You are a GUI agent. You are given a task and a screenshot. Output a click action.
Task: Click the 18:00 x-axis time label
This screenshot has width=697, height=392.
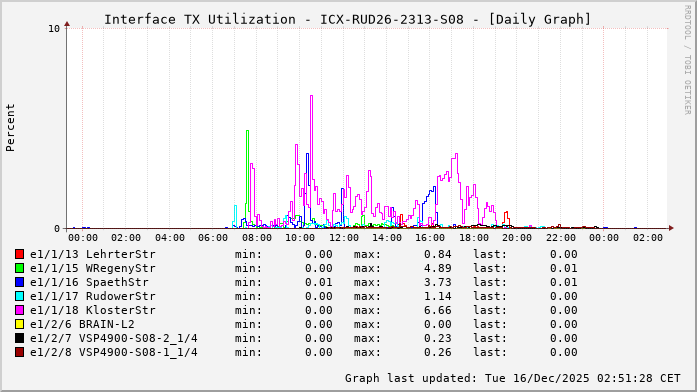474,238
